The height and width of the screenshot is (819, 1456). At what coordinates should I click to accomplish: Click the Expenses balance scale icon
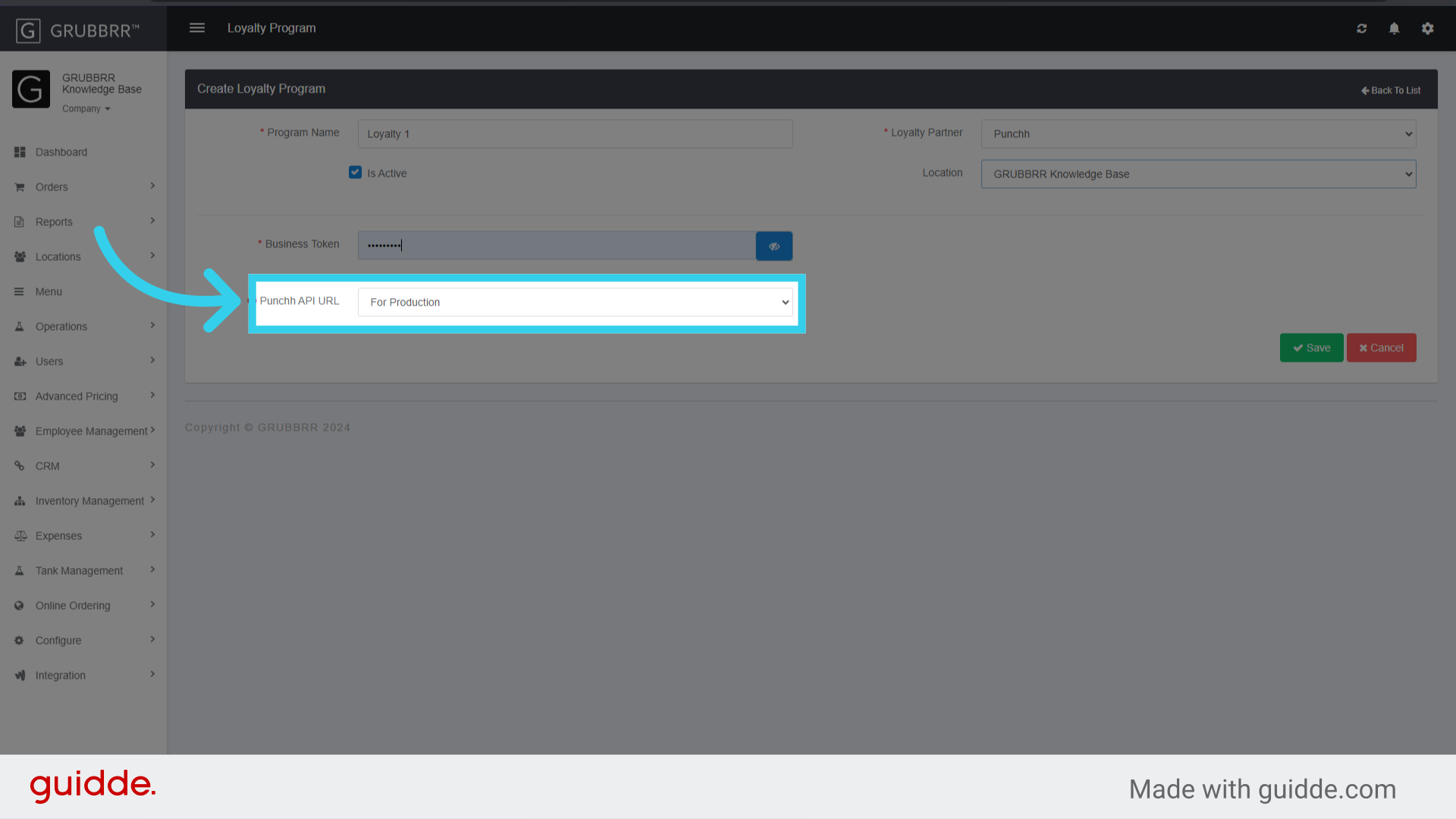20,536
